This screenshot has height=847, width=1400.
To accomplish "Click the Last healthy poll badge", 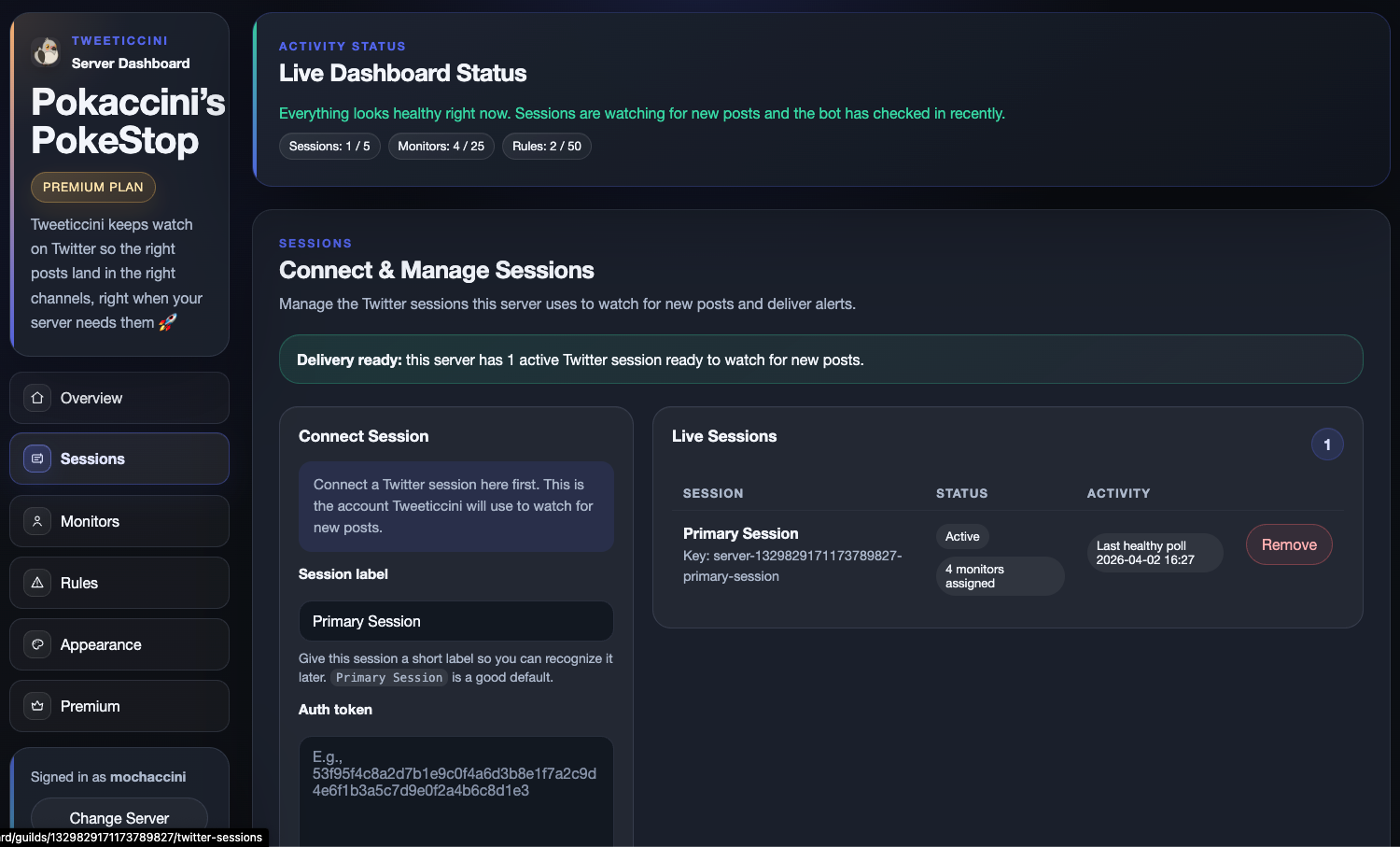I will pyautogui.click(x=1155, y=553).
